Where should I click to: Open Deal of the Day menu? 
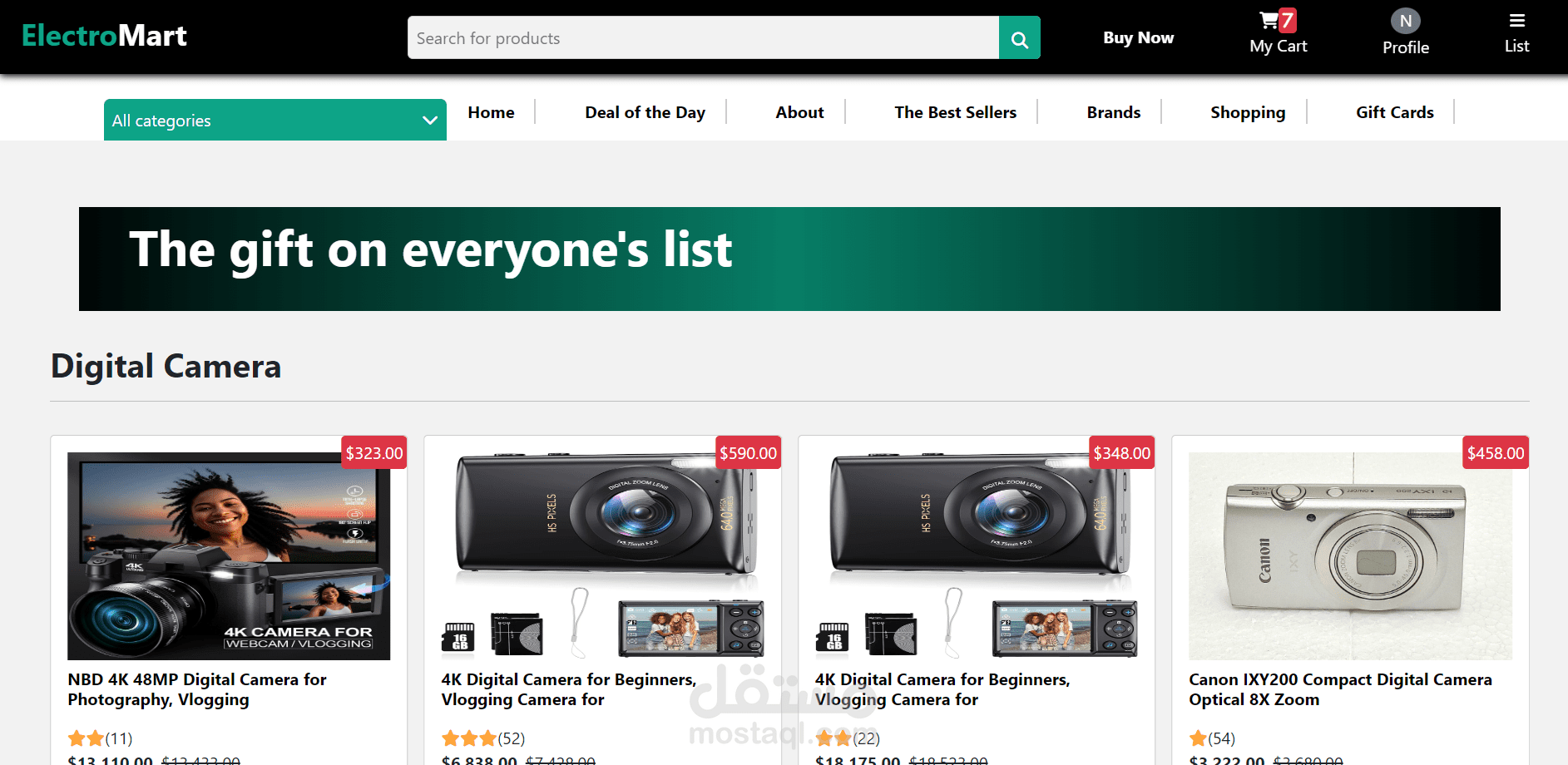[645, 112]
